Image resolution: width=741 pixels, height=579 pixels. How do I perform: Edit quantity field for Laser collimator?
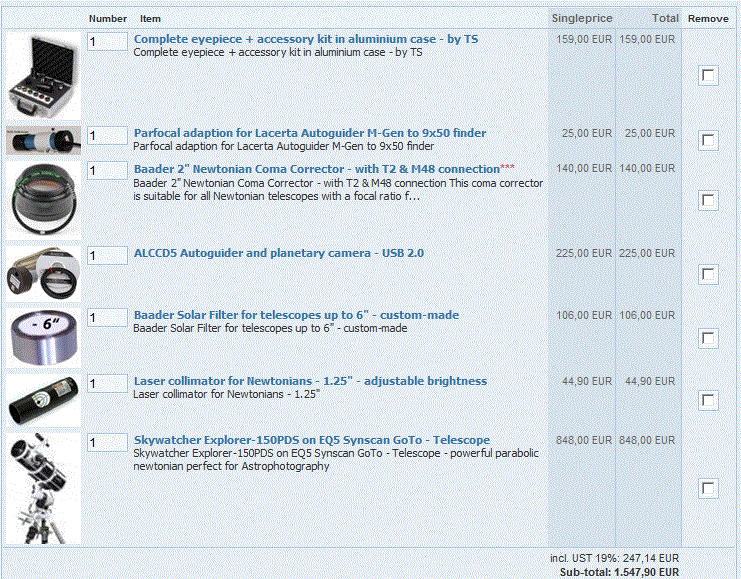107,384
